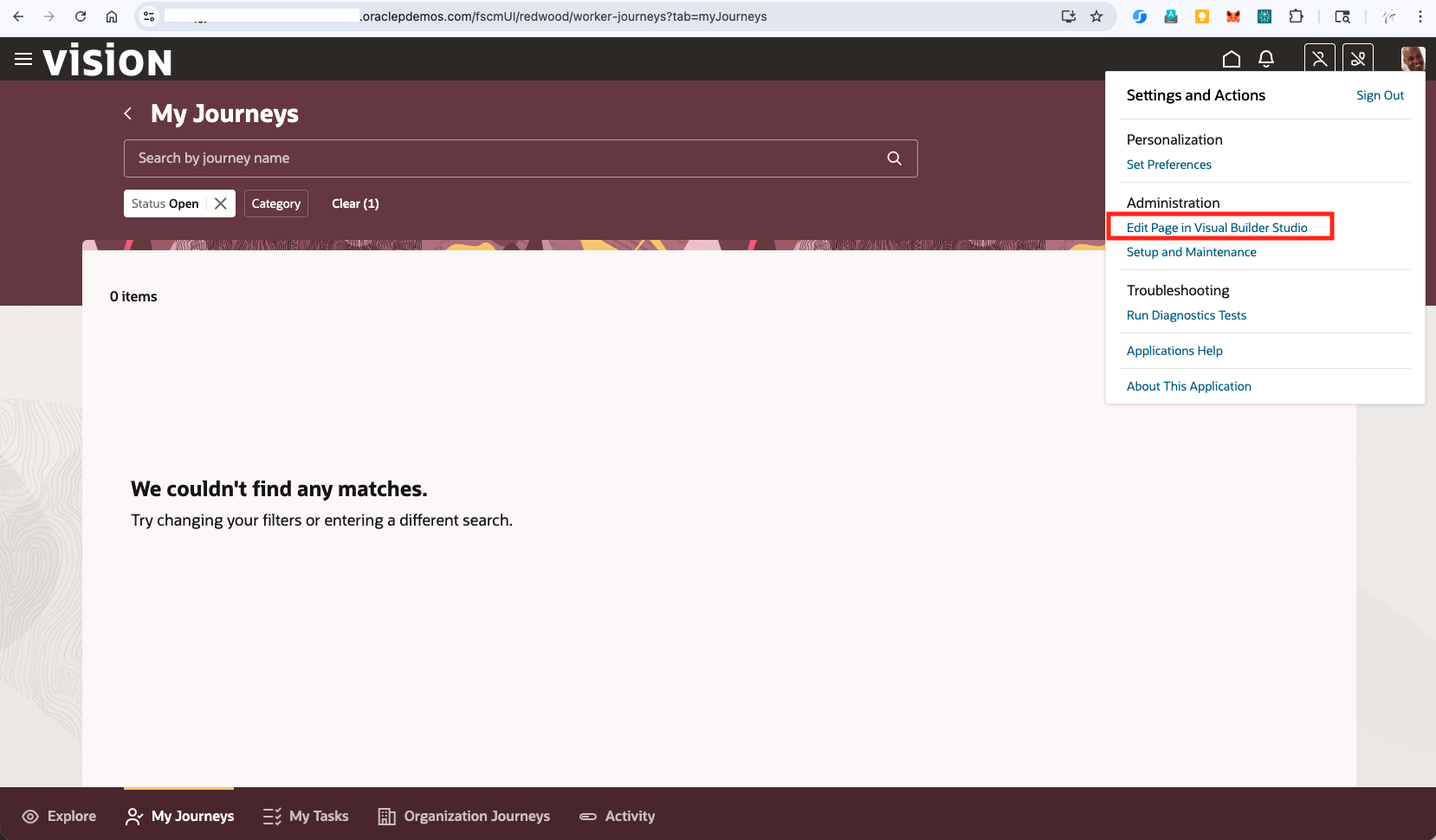Select the Explore icon in bottom navigation

point(58,816)
